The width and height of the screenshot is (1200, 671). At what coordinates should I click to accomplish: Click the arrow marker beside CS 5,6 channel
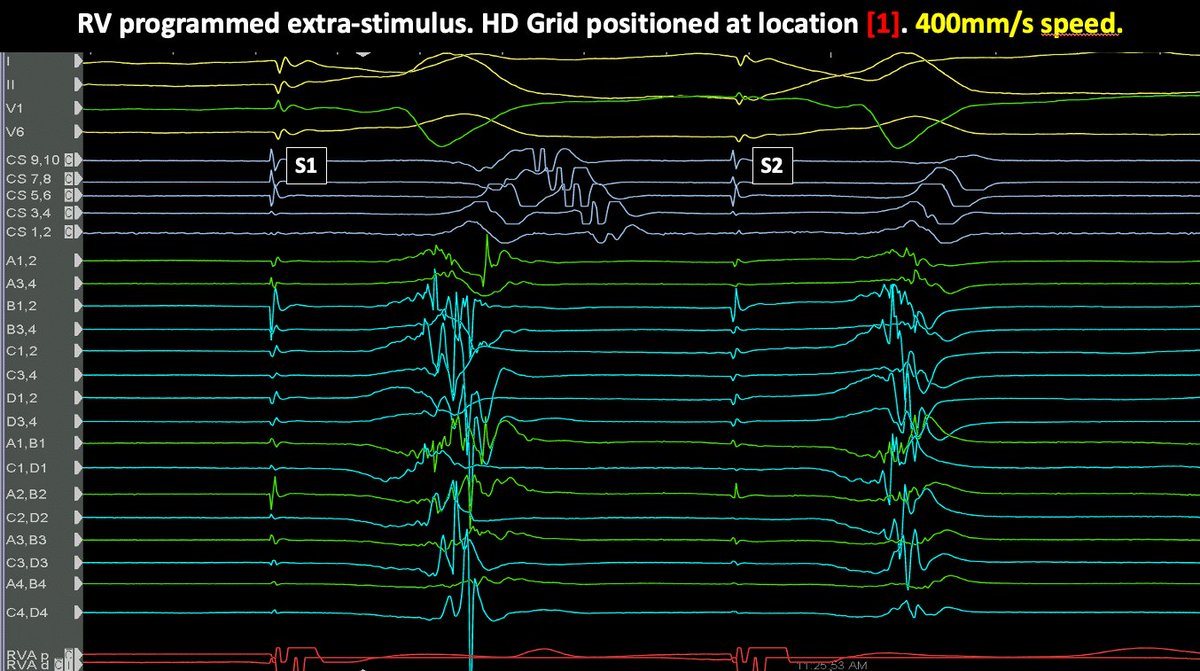[78, 196]
